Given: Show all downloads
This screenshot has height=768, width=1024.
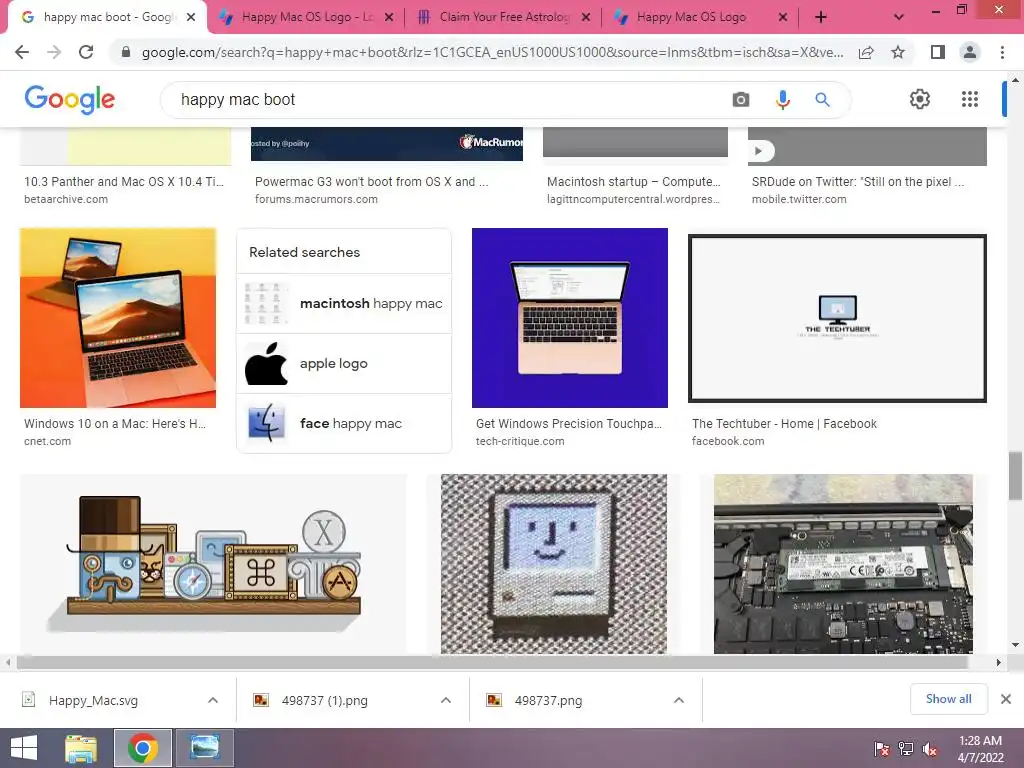Looking at the screenshot, I should (948, 699).
